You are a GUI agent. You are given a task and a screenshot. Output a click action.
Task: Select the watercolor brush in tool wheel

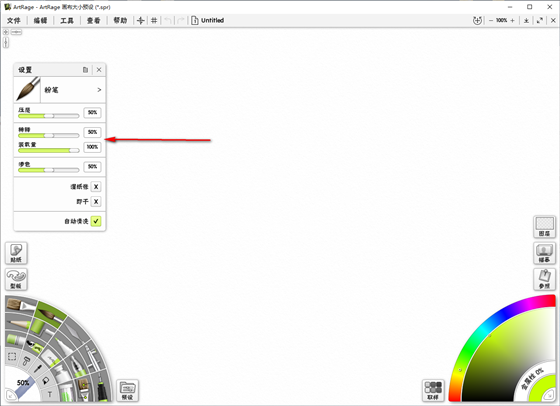pyautogui.click(x=50, y=311)
